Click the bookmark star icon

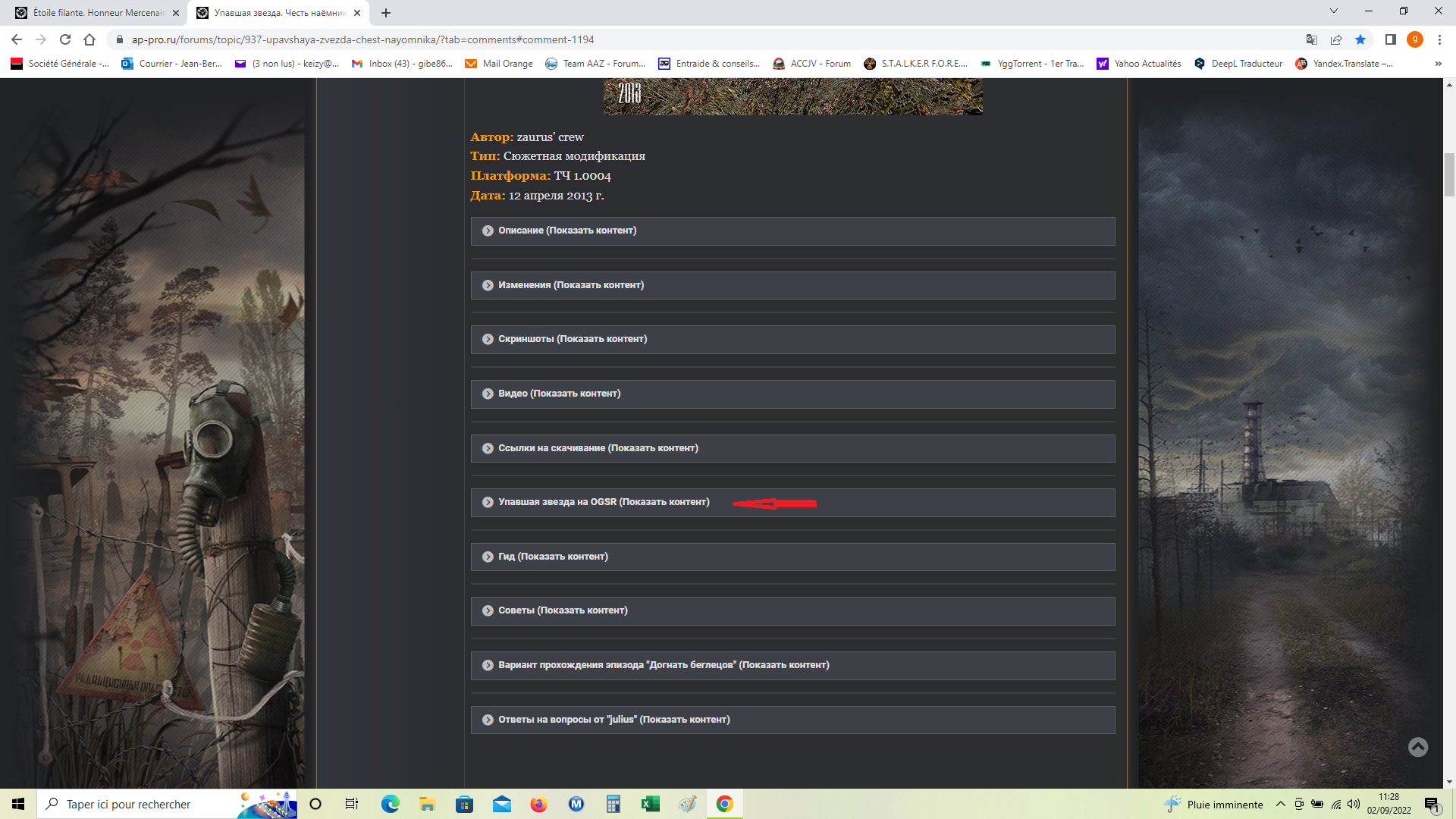coord(1360,39)
